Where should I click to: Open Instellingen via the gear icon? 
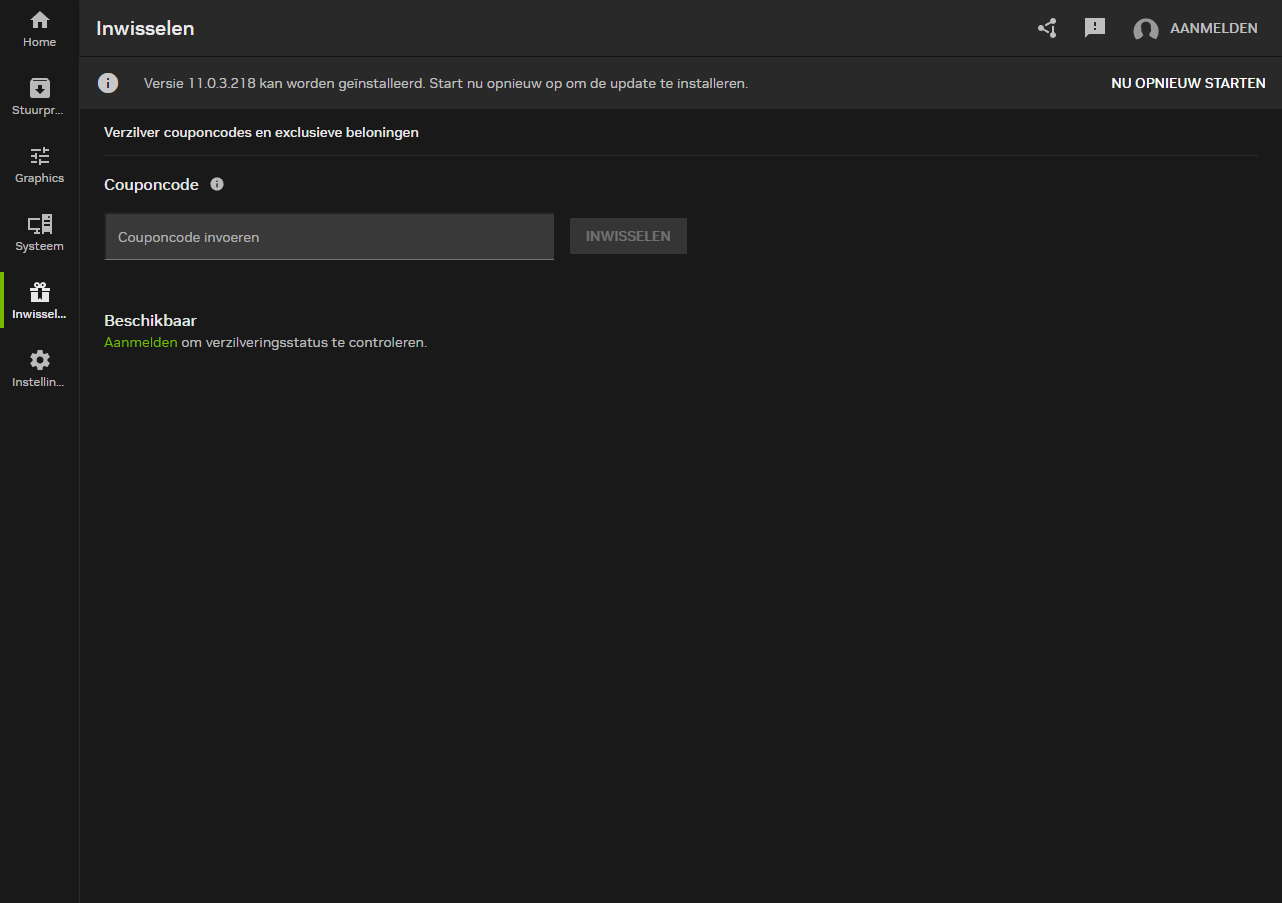point(40,360)
